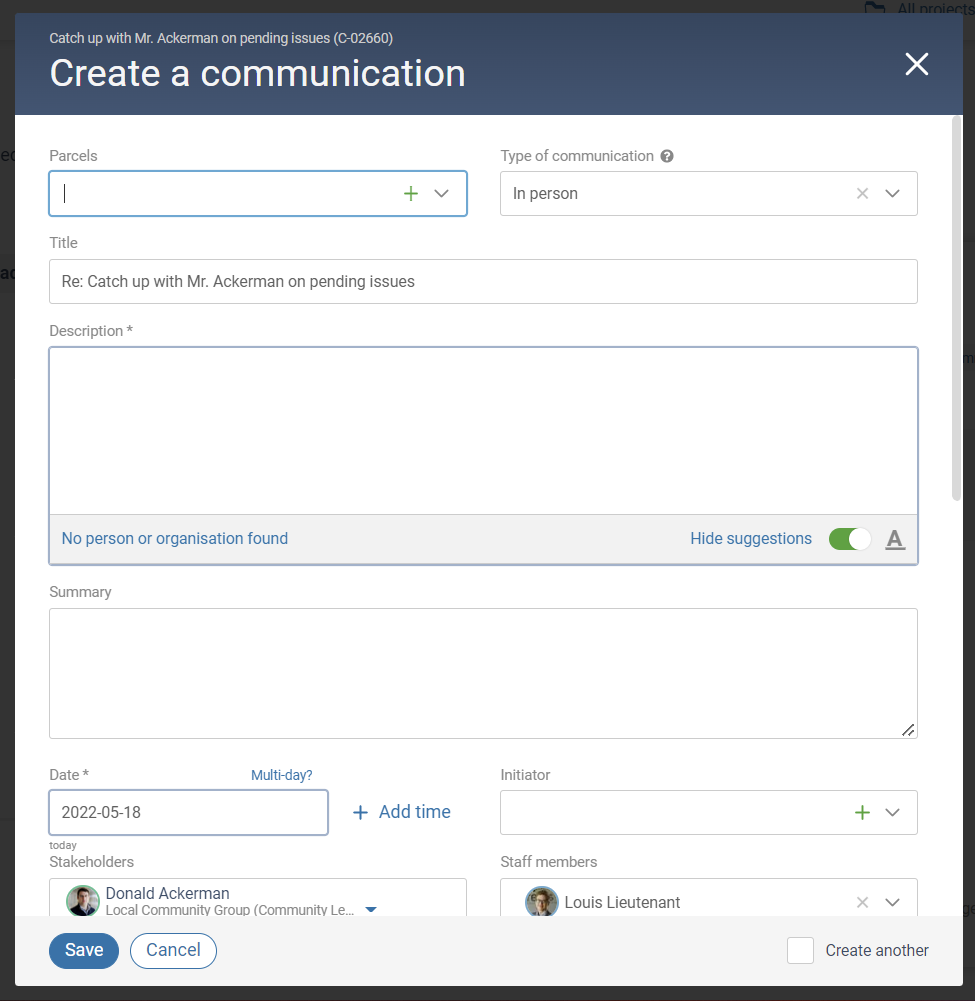Remove Louis Lieutenant from Staff members

coord(862,902)
